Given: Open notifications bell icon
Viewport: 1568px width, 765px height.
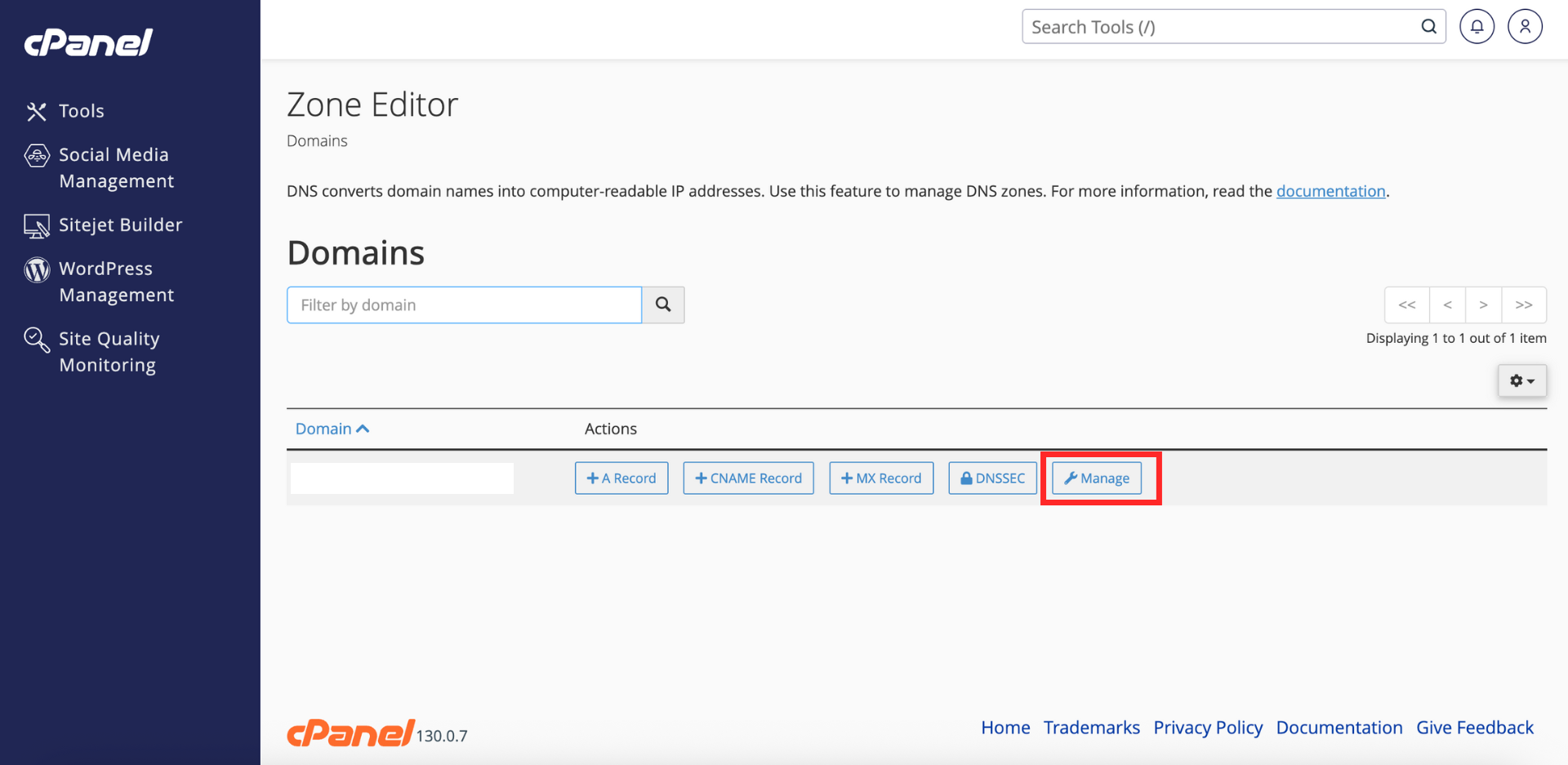Looking at the screenshot, I should click(x=1477, y=27).
